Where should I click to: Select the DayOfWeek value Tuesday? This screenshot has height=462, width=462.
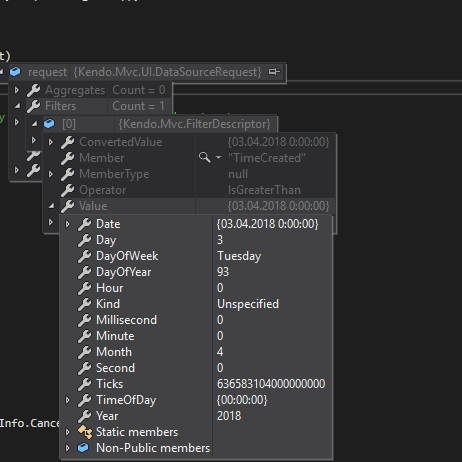click(239, 256)
